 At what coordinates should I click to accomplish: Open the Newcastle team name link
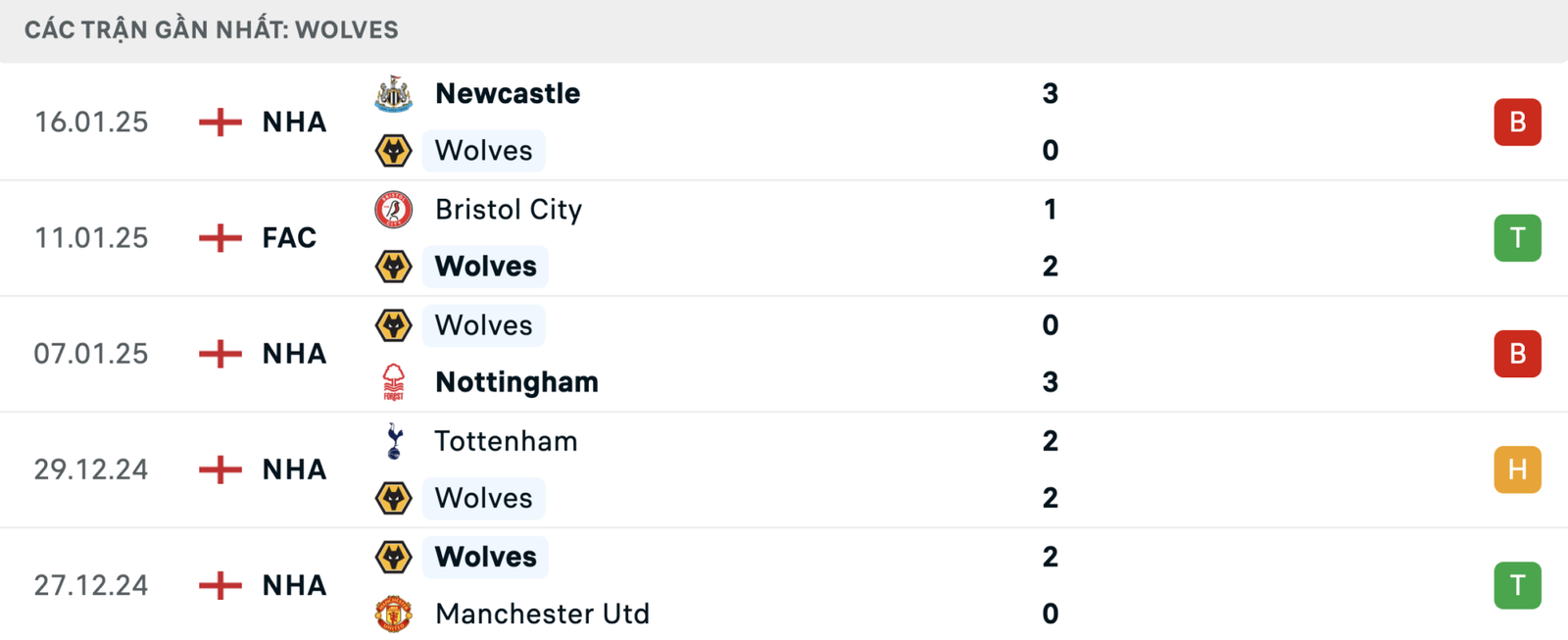pyautogui.click(x=508, y=94)
